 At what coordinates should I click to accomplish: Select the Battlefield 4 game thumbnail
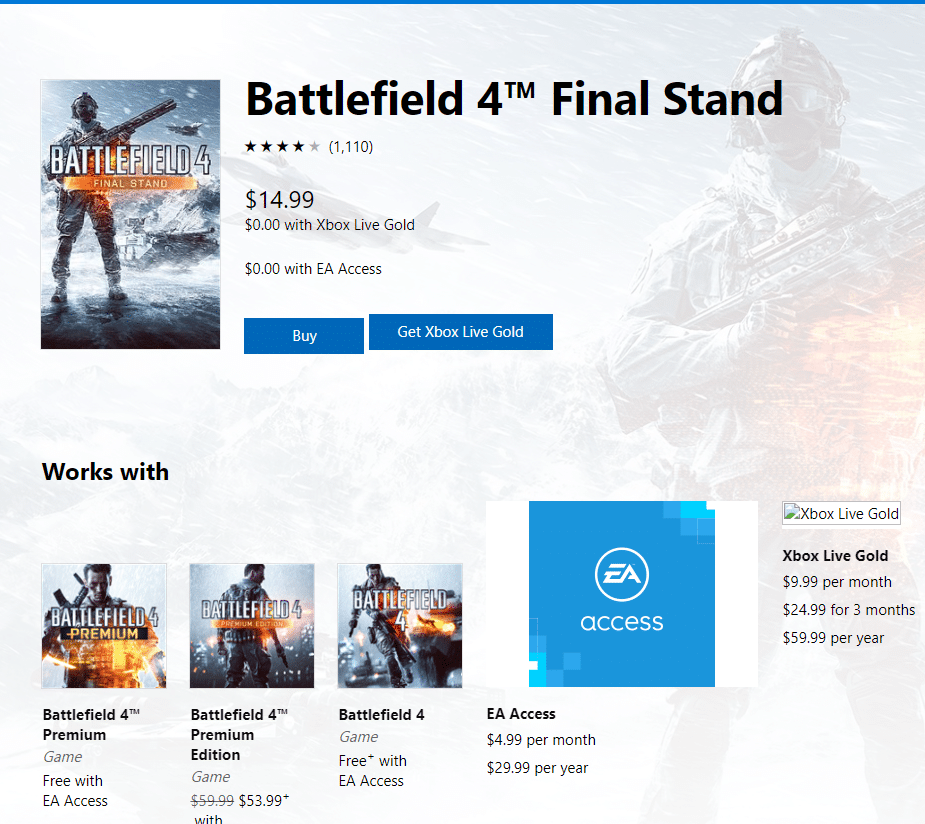pos(400,626)
